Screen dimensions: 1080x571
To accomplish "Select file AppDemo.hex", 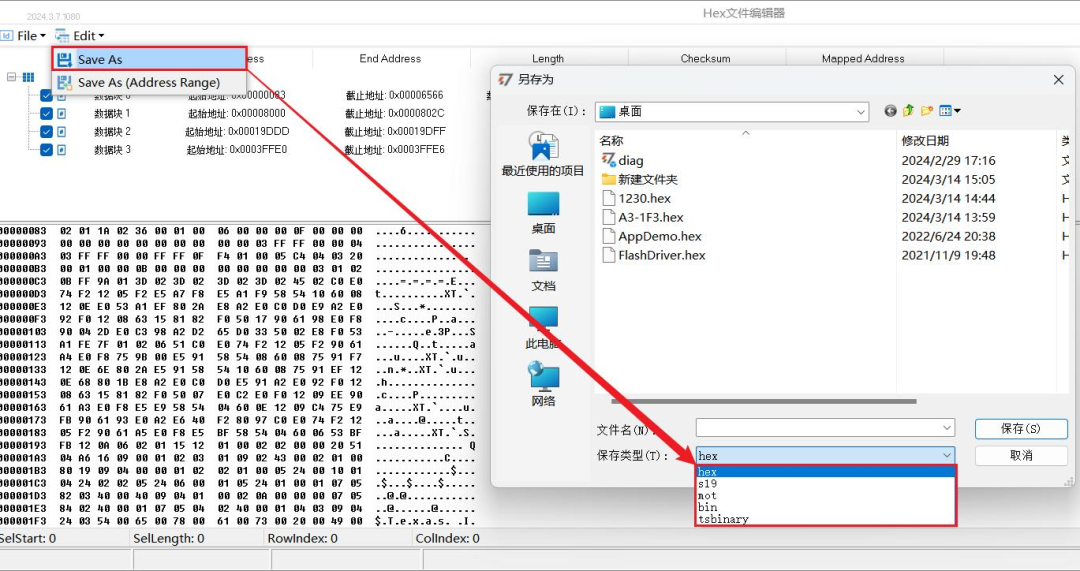I will (652, 236).
